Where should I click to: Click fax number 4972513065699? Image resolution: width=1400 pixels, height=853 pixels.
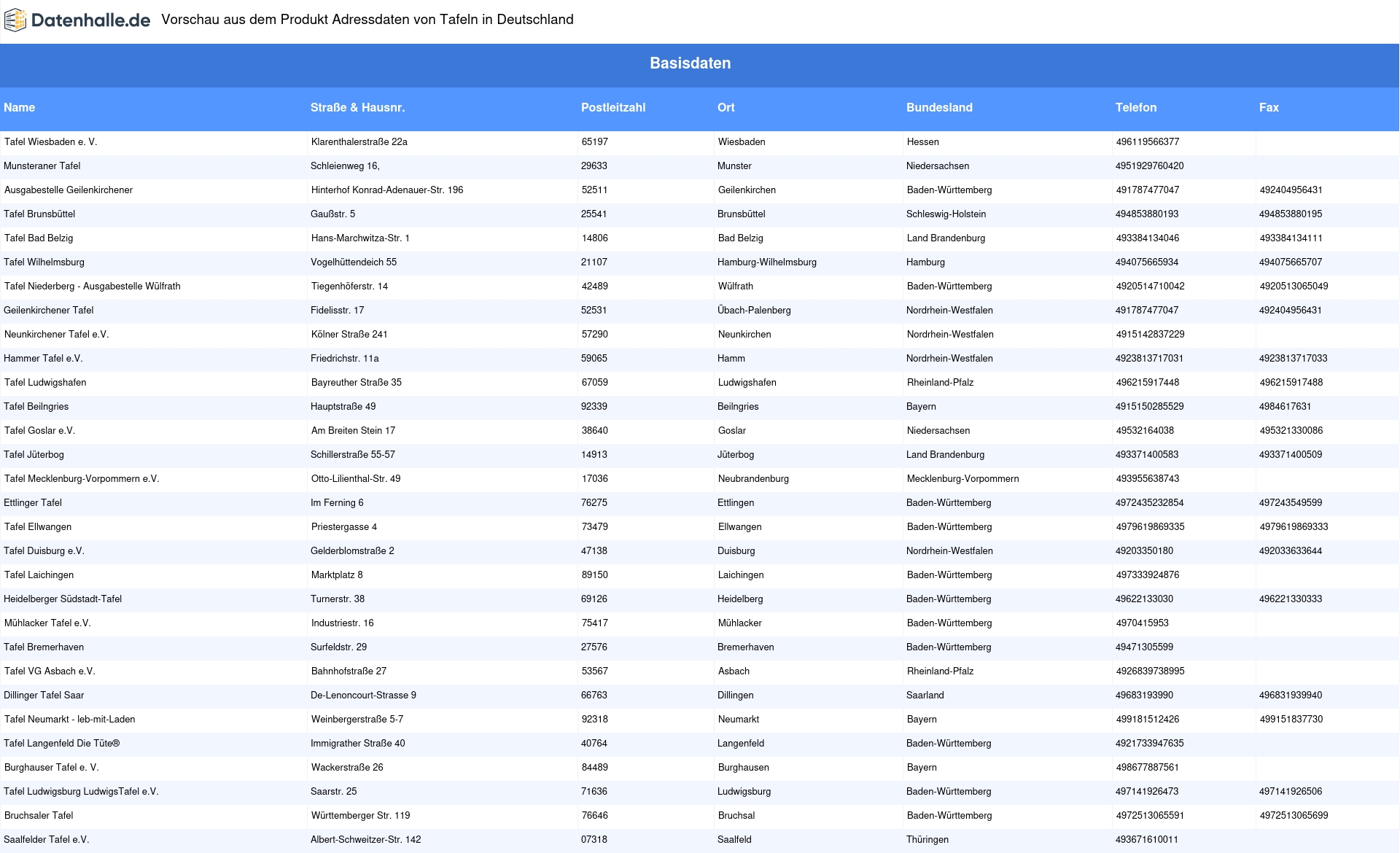click(1294, 816)
